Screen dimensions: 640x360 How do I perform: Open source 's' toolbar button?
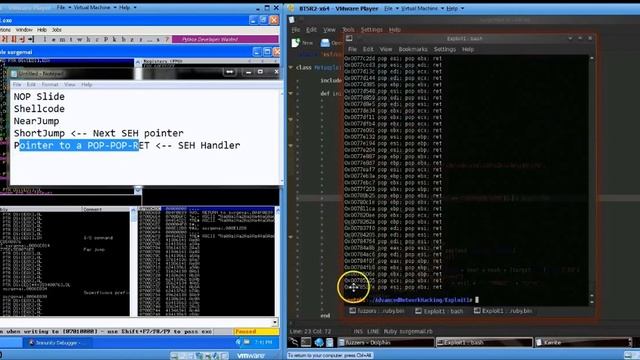158,39
